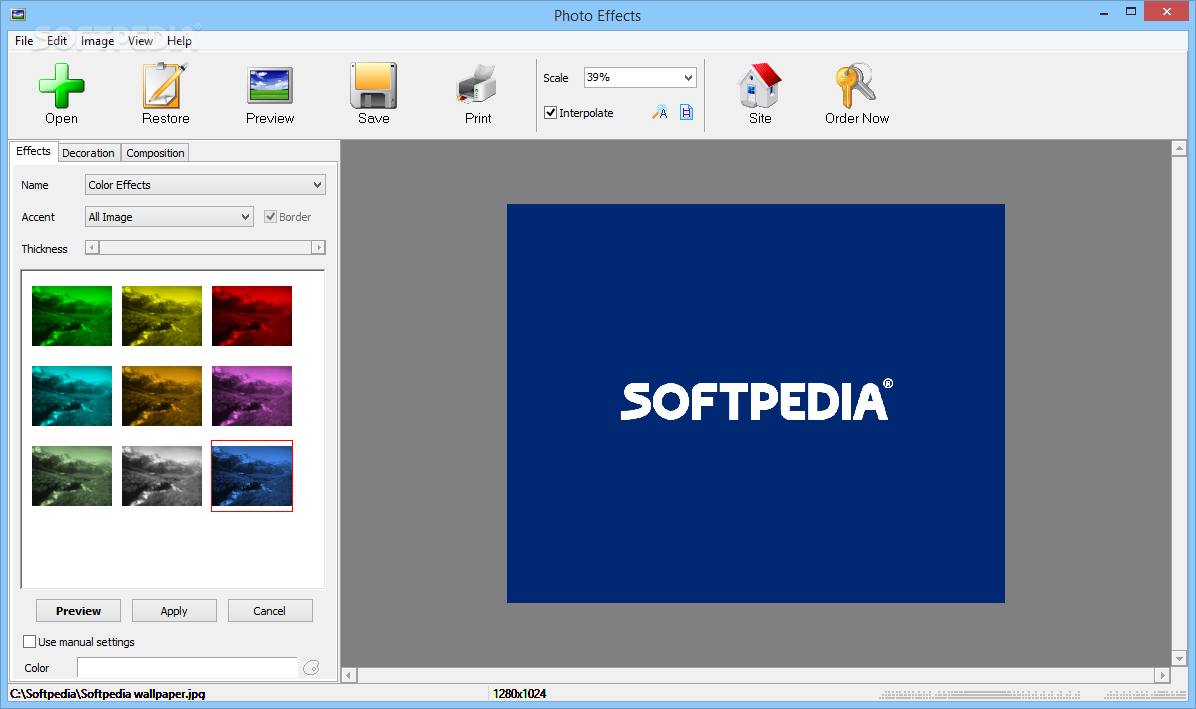Select the green color effect thumbnail

[72, 316]
